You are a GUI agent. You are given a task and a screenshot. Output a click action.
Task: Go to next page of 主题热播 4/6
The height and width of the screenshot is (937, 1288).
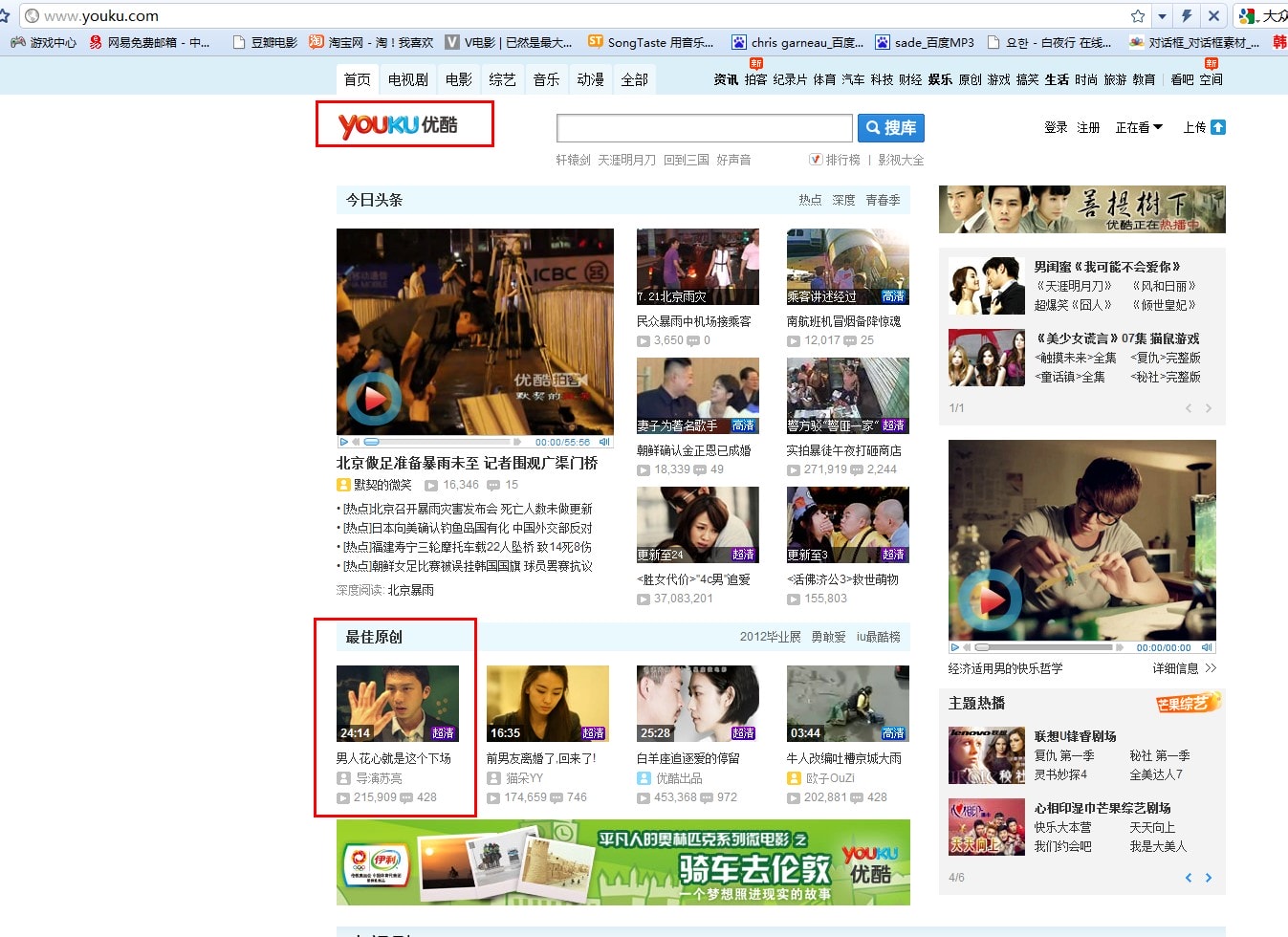(x=1209, y=878)
